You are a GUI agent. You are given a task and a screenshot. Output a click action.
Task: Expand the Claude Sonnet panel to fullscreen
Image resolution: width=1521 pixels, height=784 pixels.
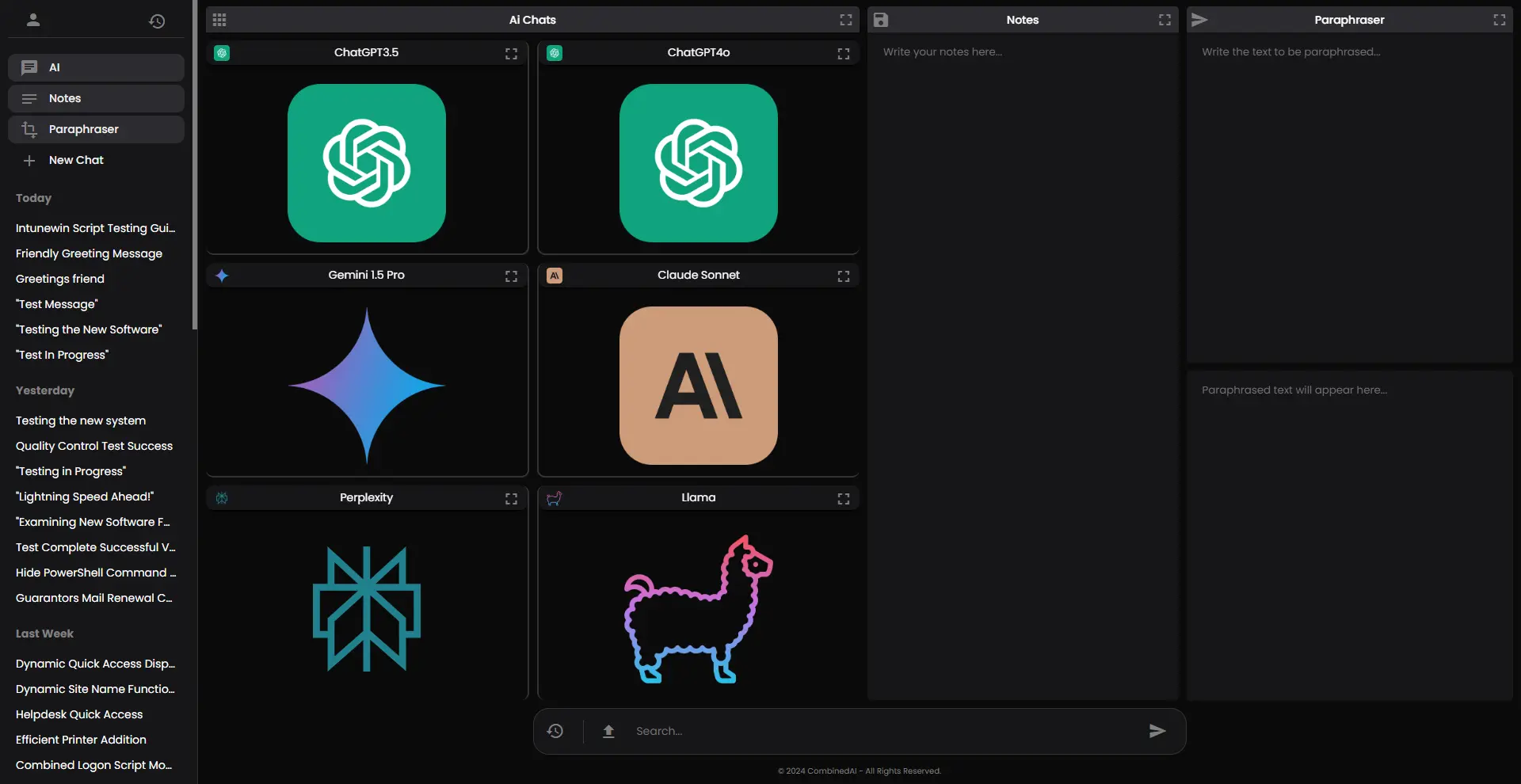point(843,276)
